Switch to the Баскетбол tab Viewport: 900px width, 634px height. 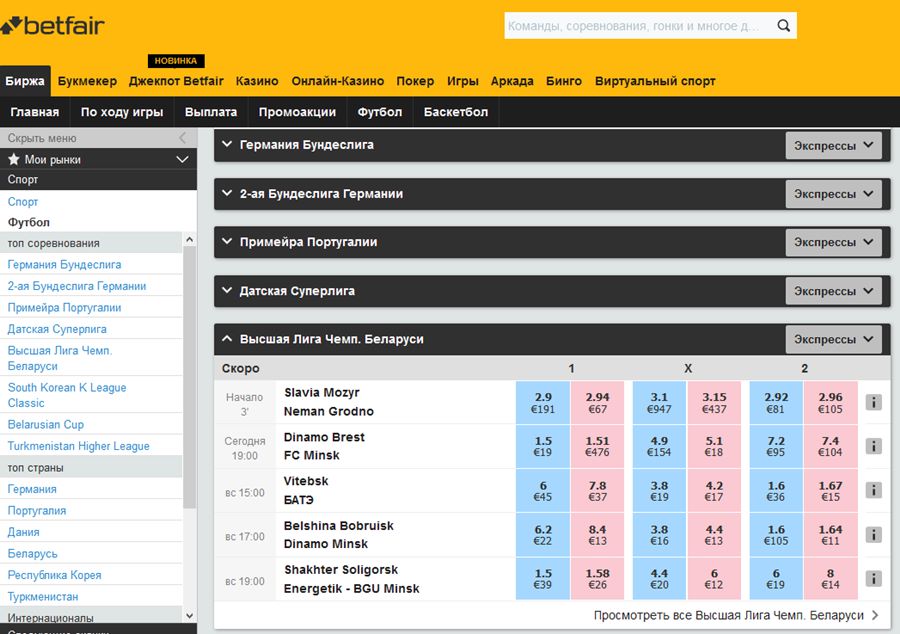coord(455,113)
